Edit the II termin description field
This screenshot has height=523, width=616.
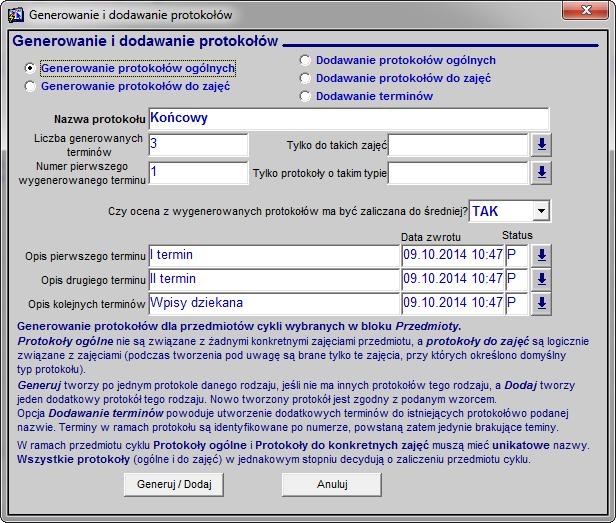pos(274,279)
